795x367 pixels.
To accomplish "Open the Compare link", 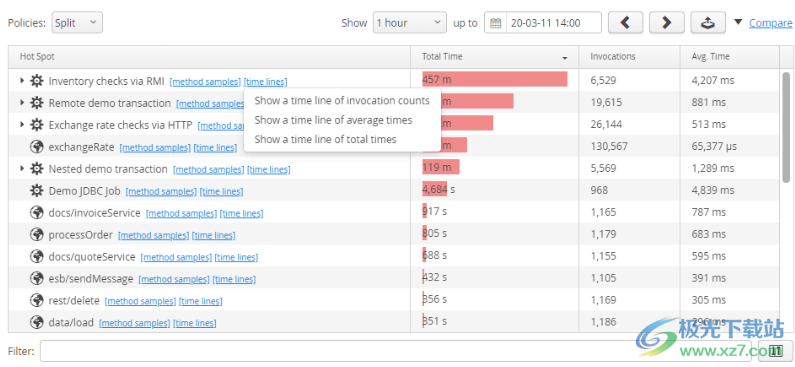I will (x=770, y=23).
